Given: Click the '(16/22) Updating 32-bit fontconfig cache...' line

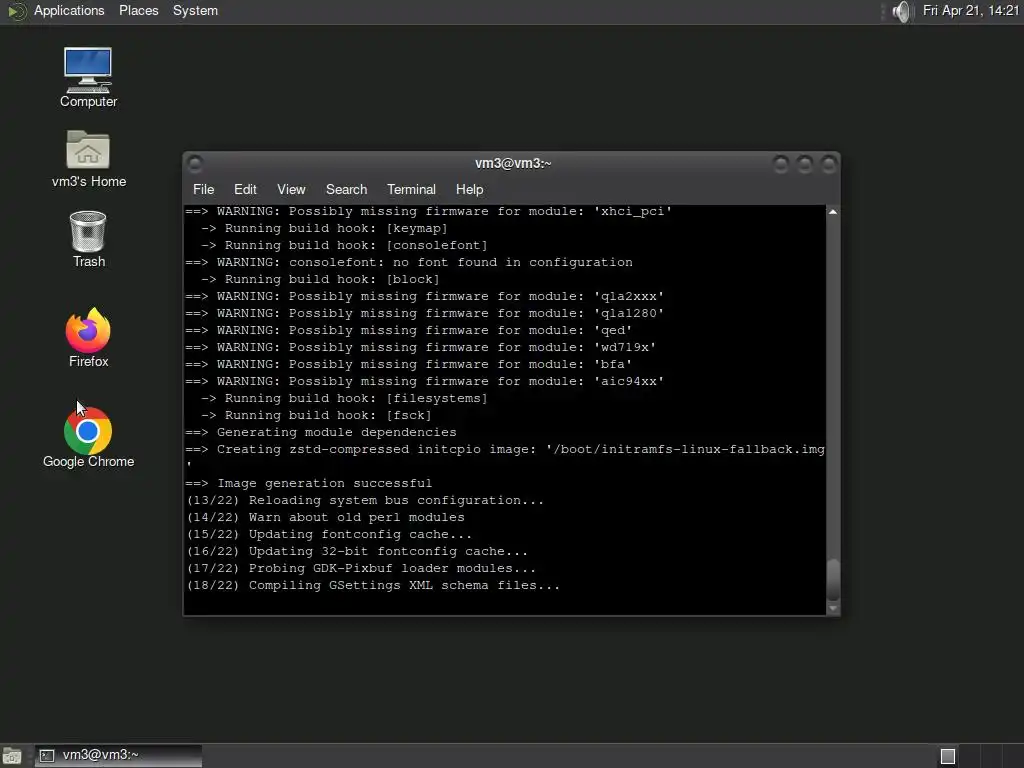Looking at the screenshot, I should click(x=357, y=551).
